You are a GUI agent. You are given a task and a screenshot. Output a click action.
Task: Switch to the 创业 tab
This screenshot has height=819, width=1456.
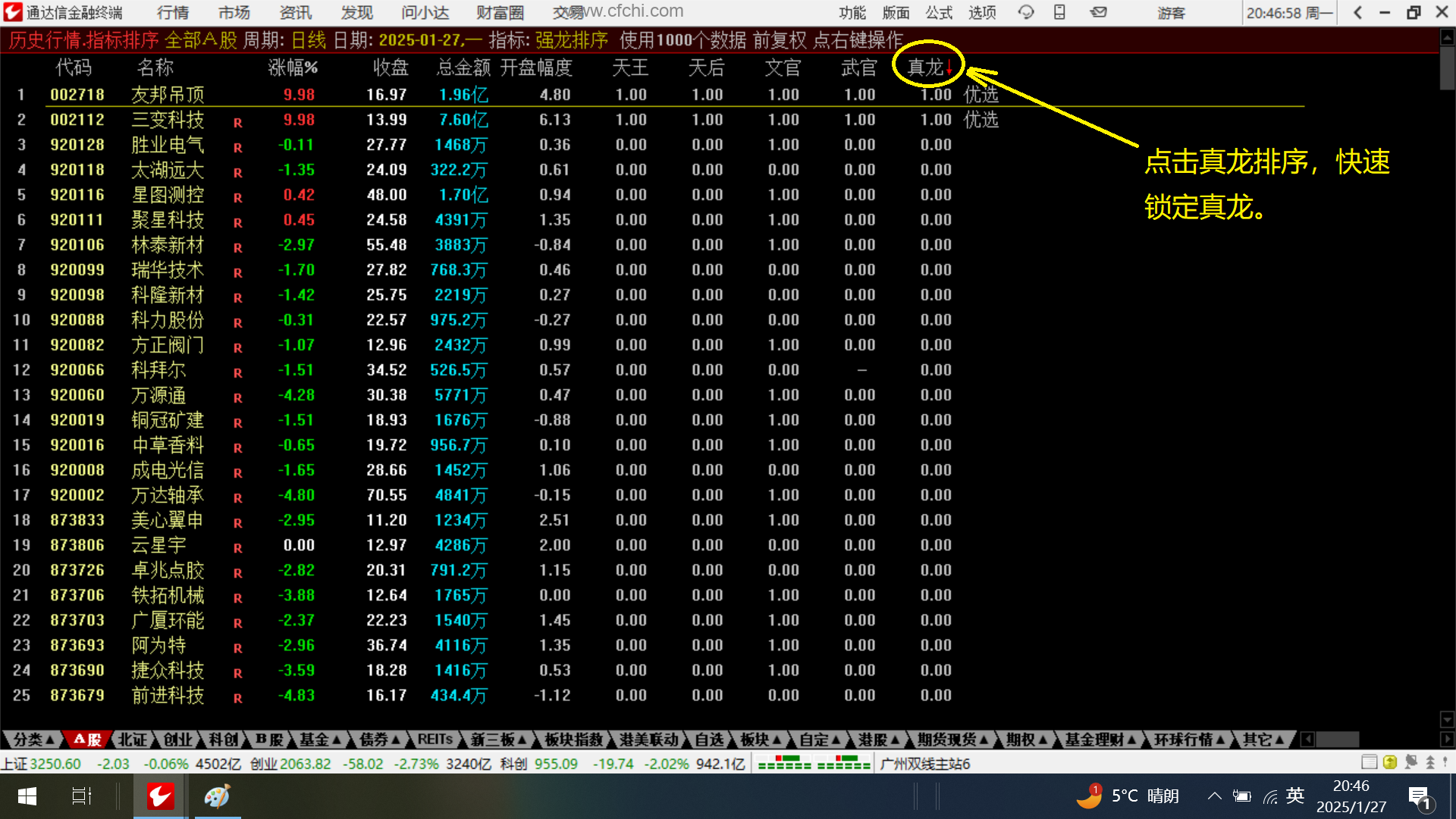coord(178,739)
